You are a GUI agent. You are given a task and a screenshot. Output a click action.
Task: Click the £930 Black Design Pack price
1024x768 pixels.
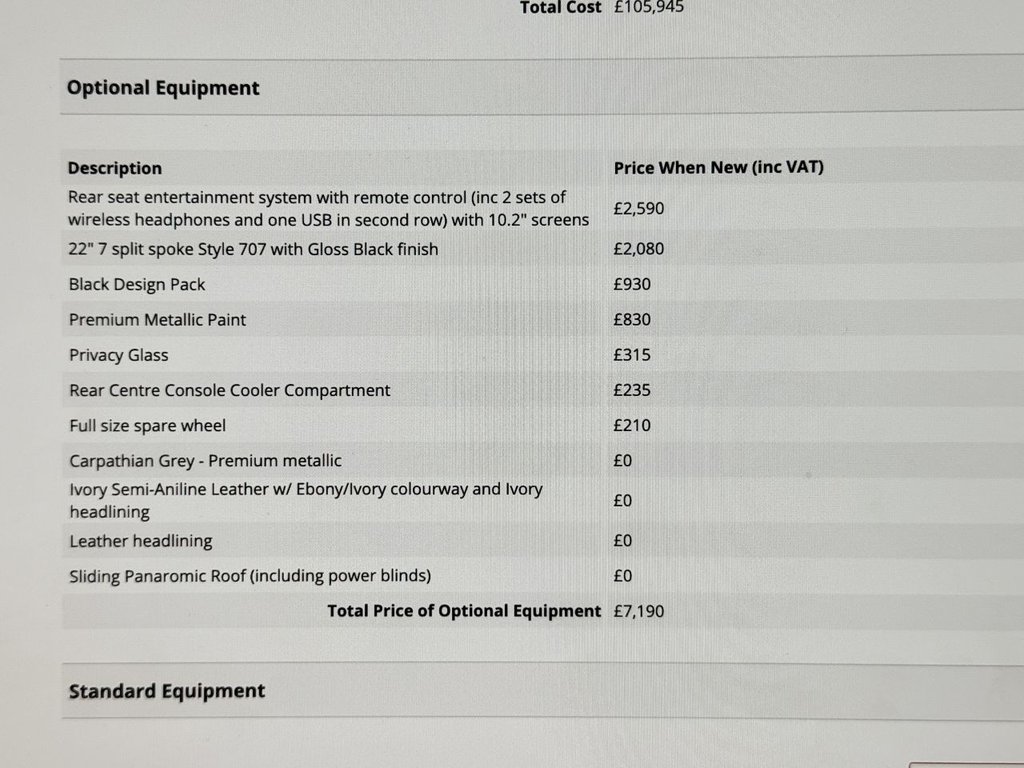(x=631, y=284)
